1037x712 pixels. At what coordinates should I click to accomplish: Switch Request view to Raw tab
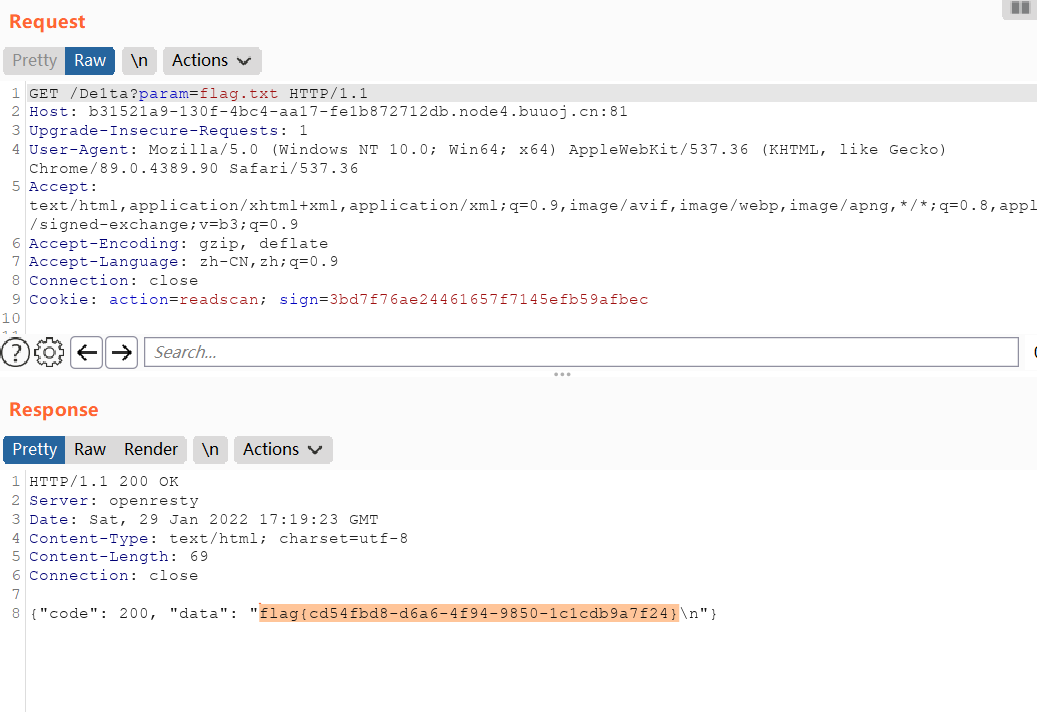point(90,61)
